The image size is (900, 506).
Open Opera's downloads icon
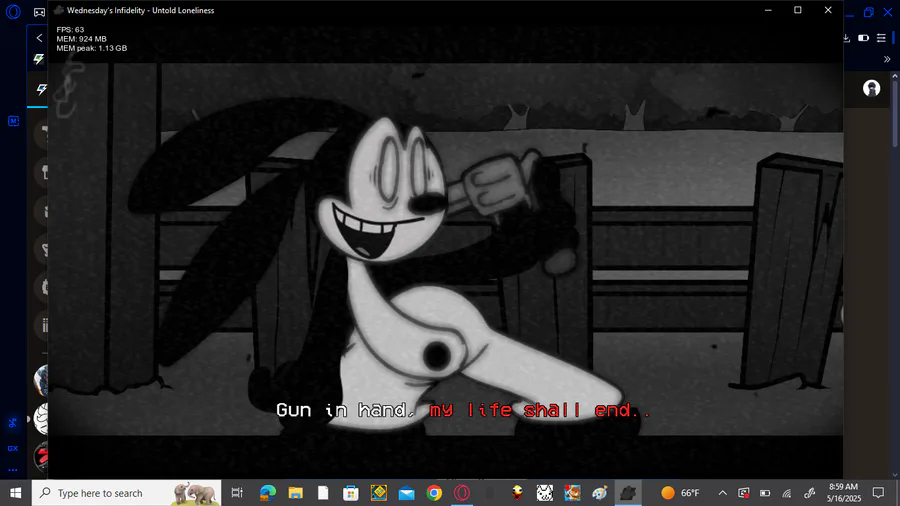846,38
